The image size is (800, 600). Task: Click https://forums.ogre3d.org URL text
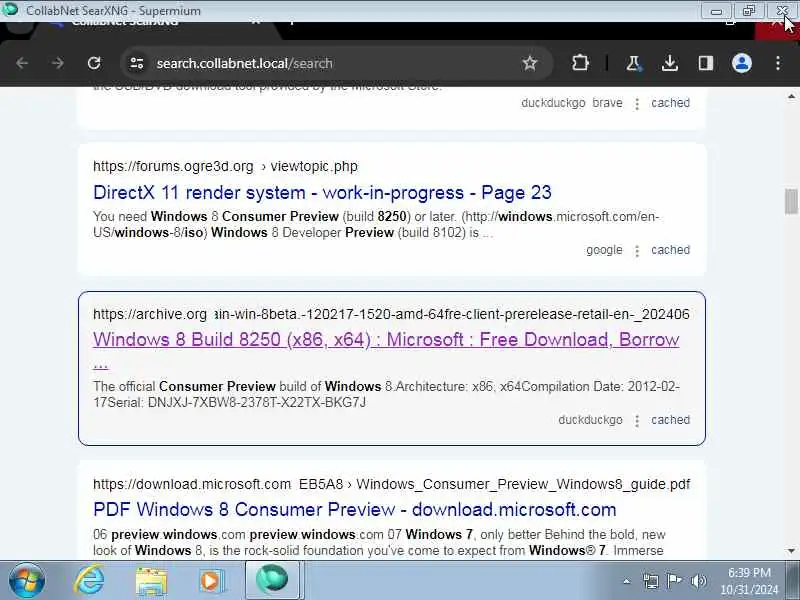click(173, 166)
